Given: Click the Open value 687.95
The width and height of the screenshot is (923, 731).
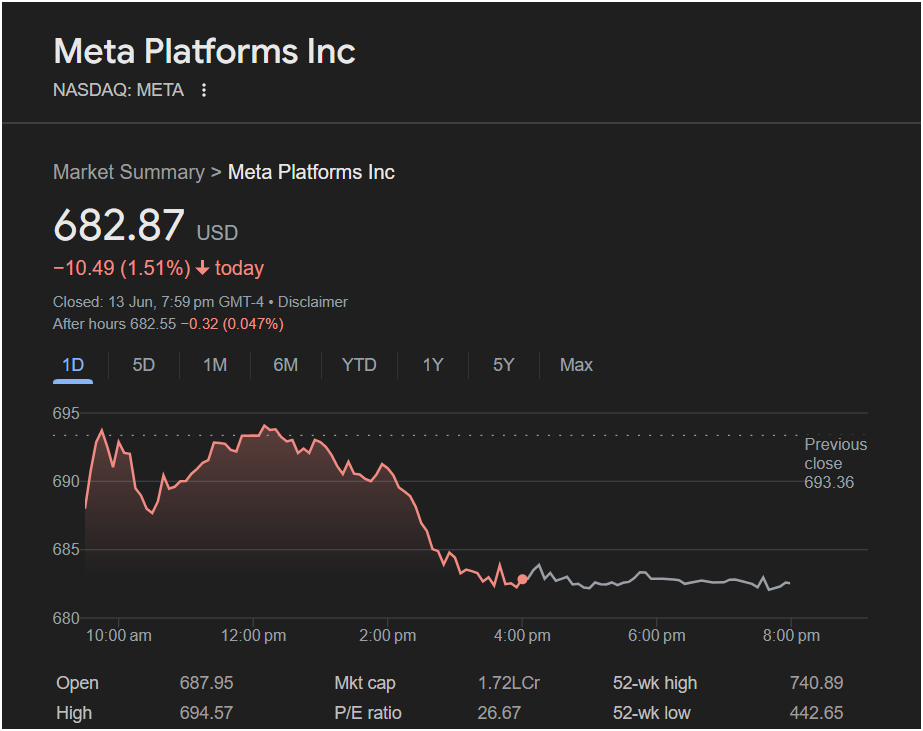Looking at the screenshot, I should click(207, 683).
